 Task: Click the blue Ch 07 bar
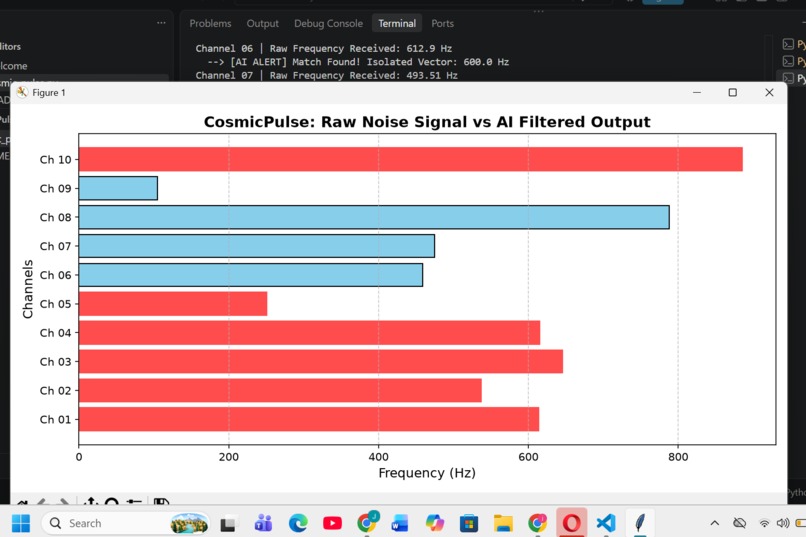(257, 246)
